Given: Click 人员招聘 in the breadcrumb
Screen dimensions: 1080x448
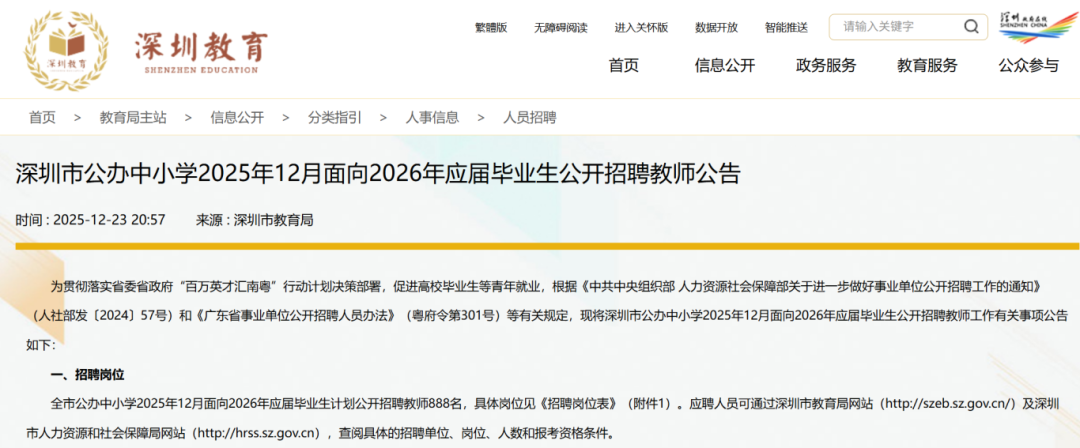Looking at the screenshot, I should click(x=529, y=117).
